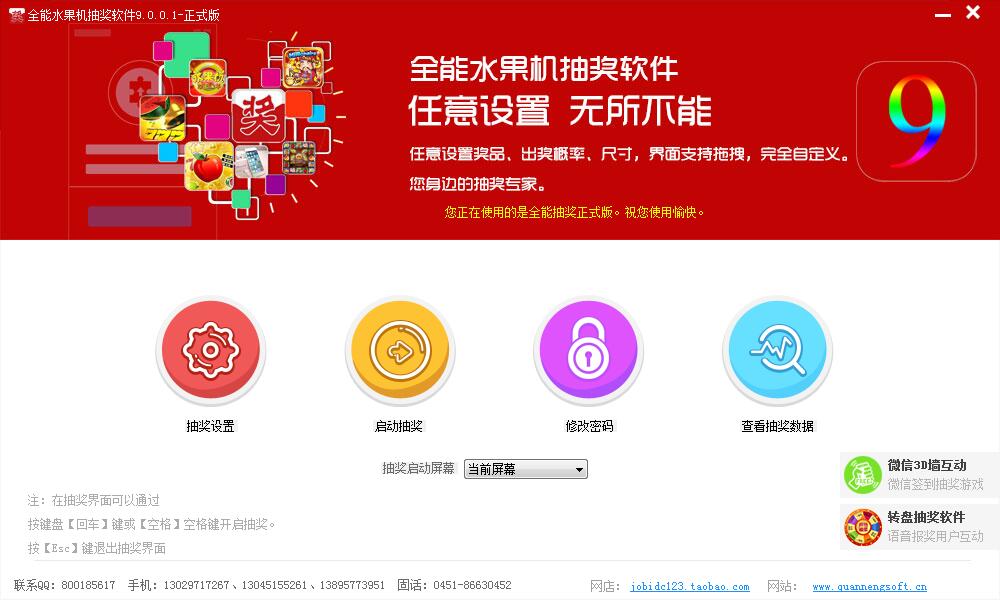
Task: Click the 修改密码 text label
Action: [589, 427]
